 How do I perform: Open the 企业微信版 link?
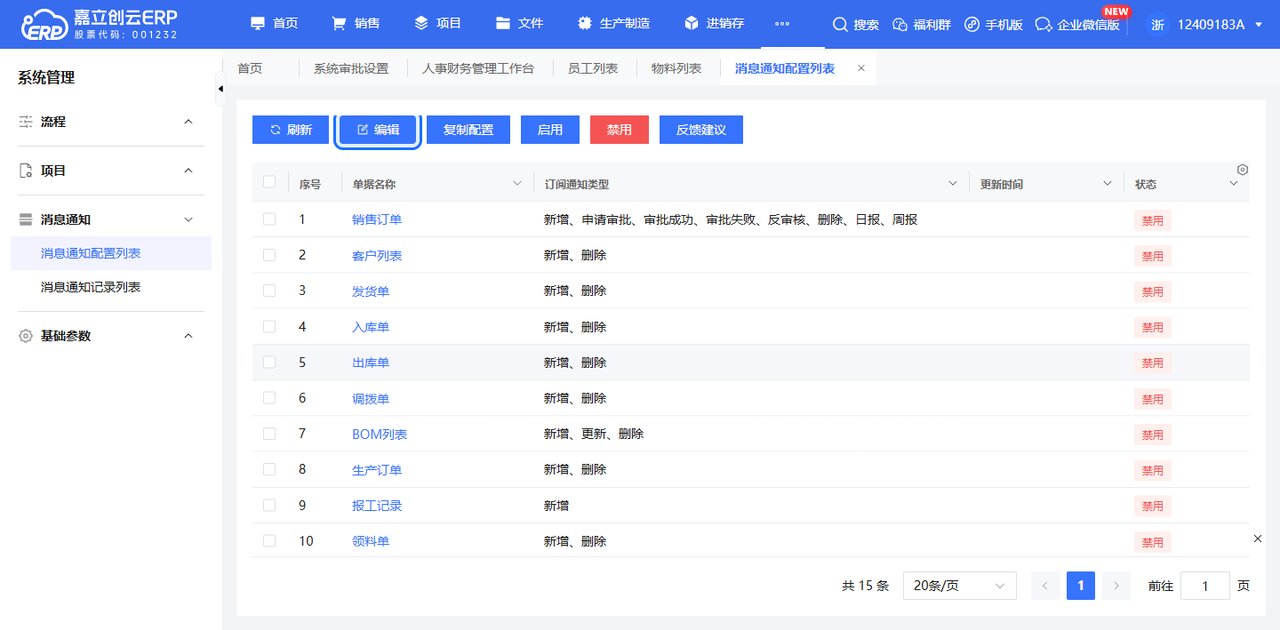click(1078, 24)
